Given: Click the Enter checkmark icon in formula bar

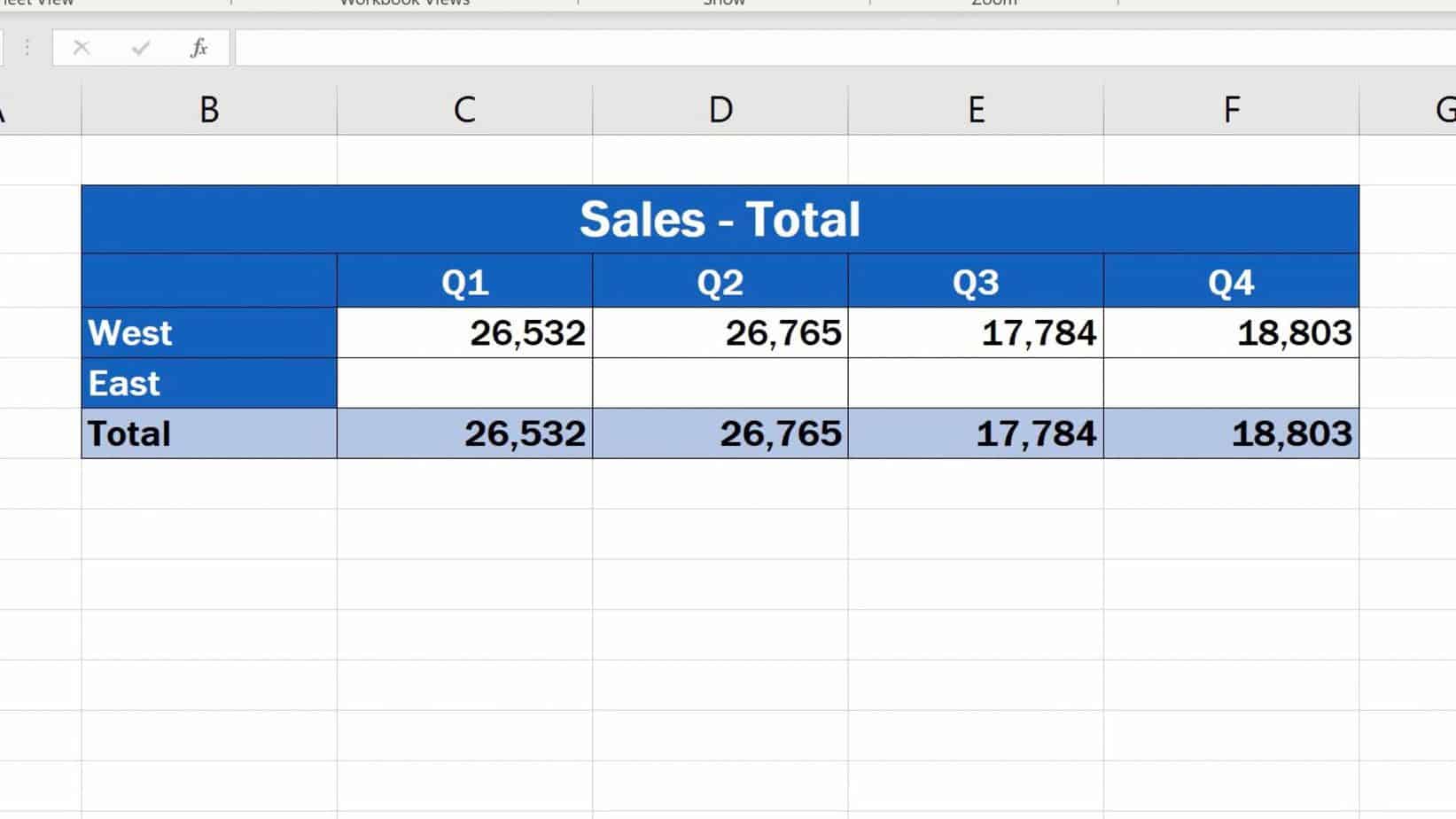Looking at the screenshot, I should (x=140, y=49).
